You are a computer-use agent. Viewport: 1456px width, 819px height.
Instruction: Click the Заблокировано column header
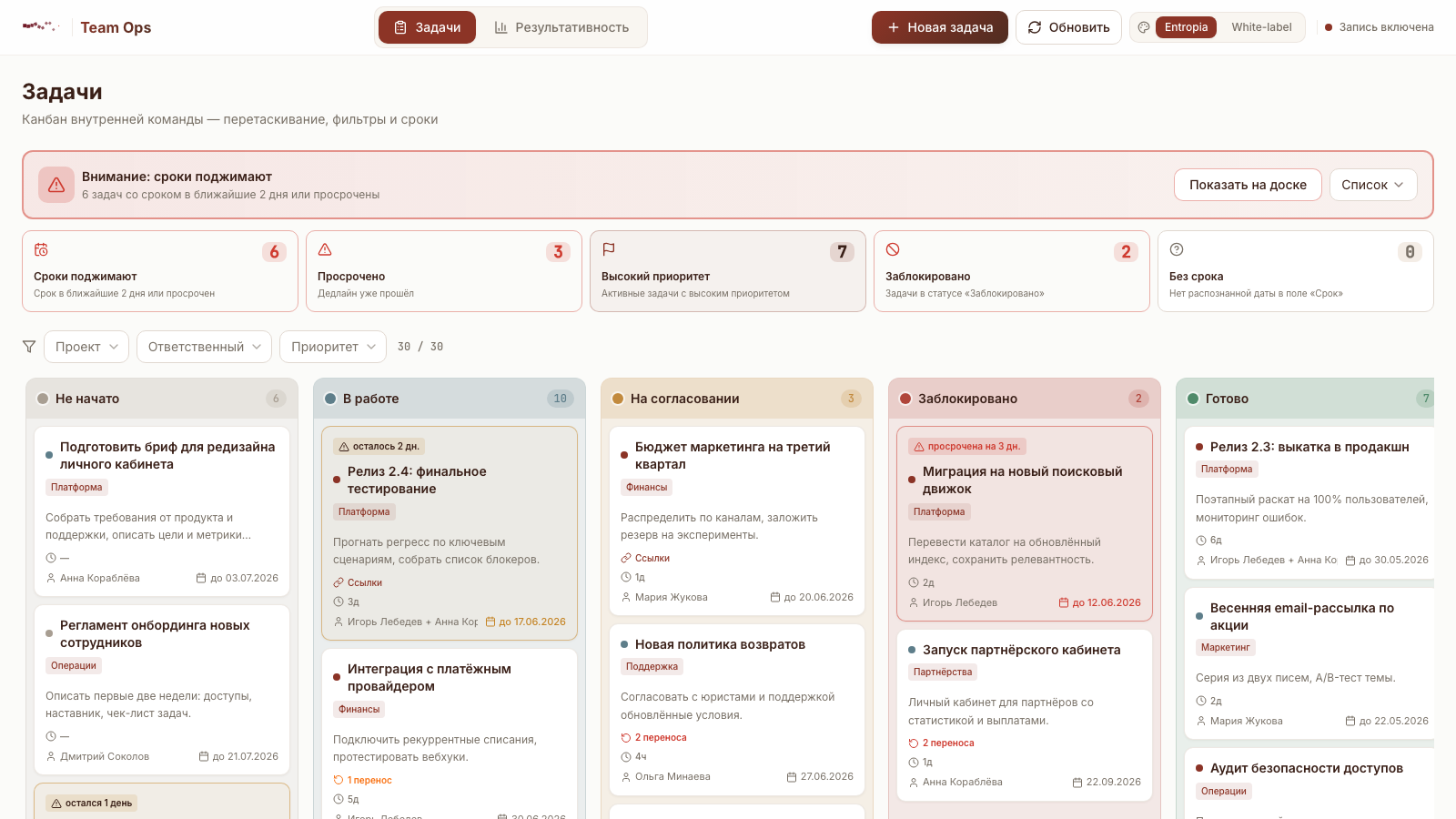tap(1025, 399)
